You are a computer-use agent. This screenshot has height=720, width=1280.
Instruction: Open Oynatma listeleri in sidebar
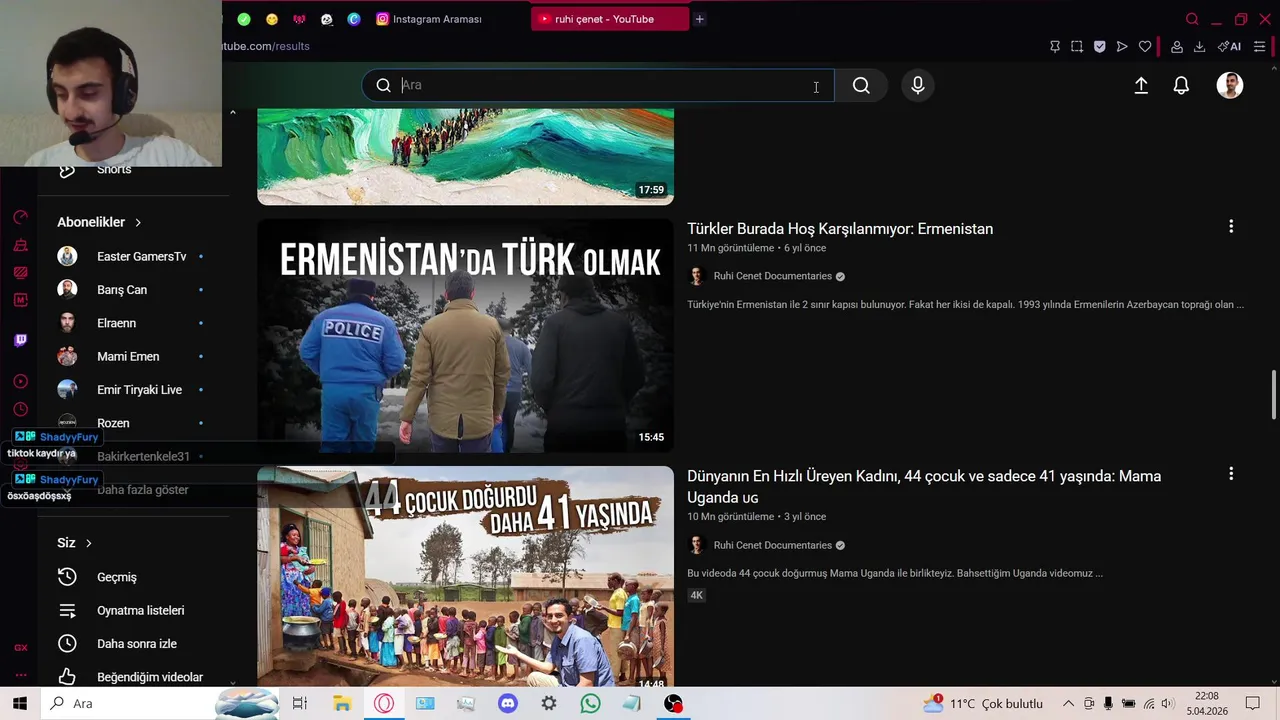click(140, 611)
